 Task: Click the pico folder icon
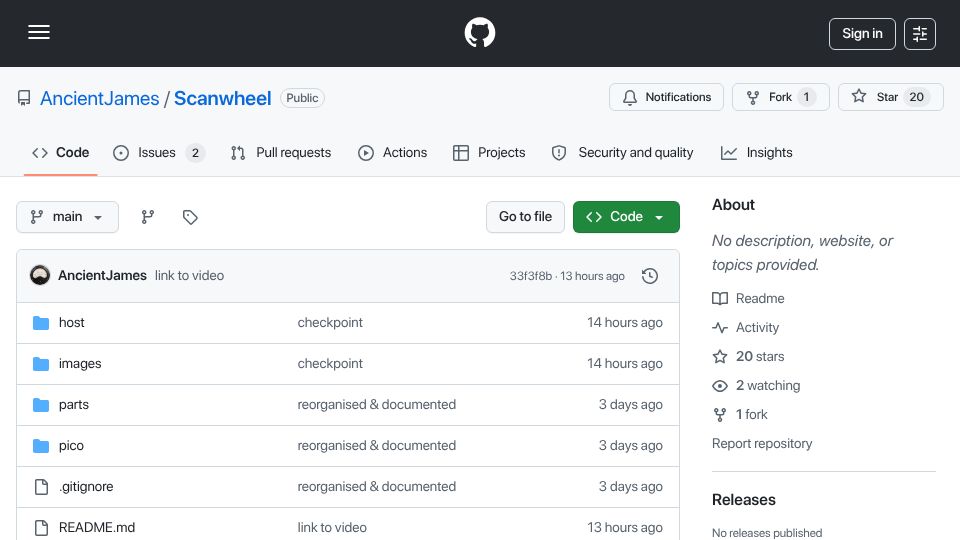(x=41, y=446)
